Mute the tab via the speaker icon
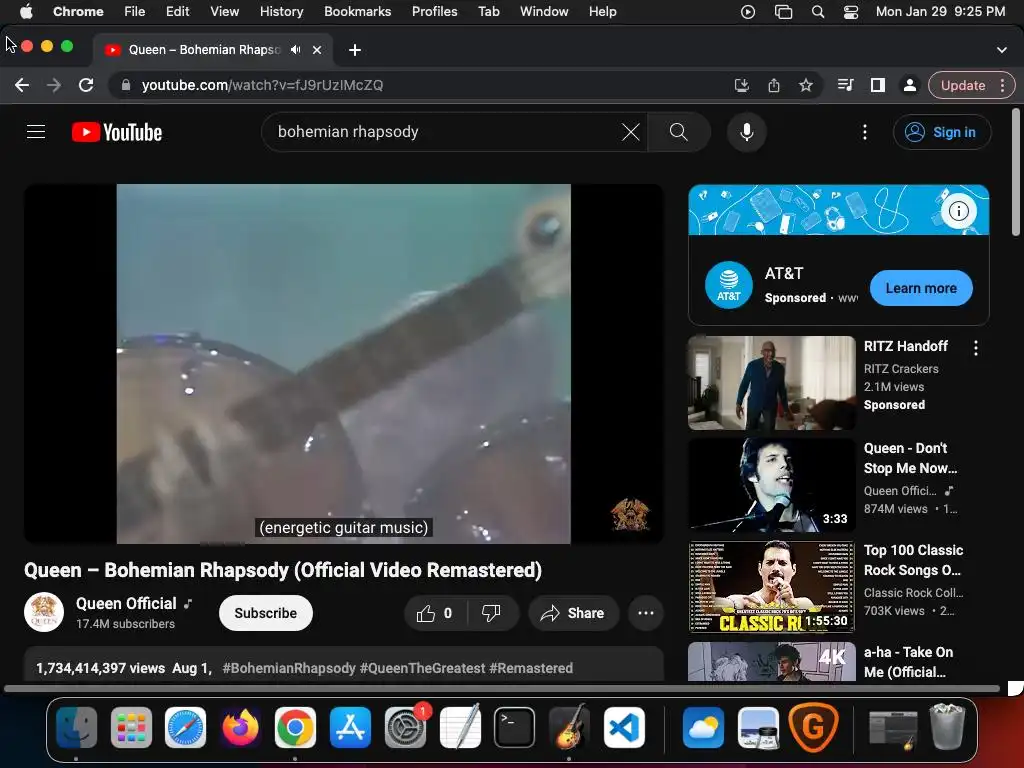 [x=296, y=50]
